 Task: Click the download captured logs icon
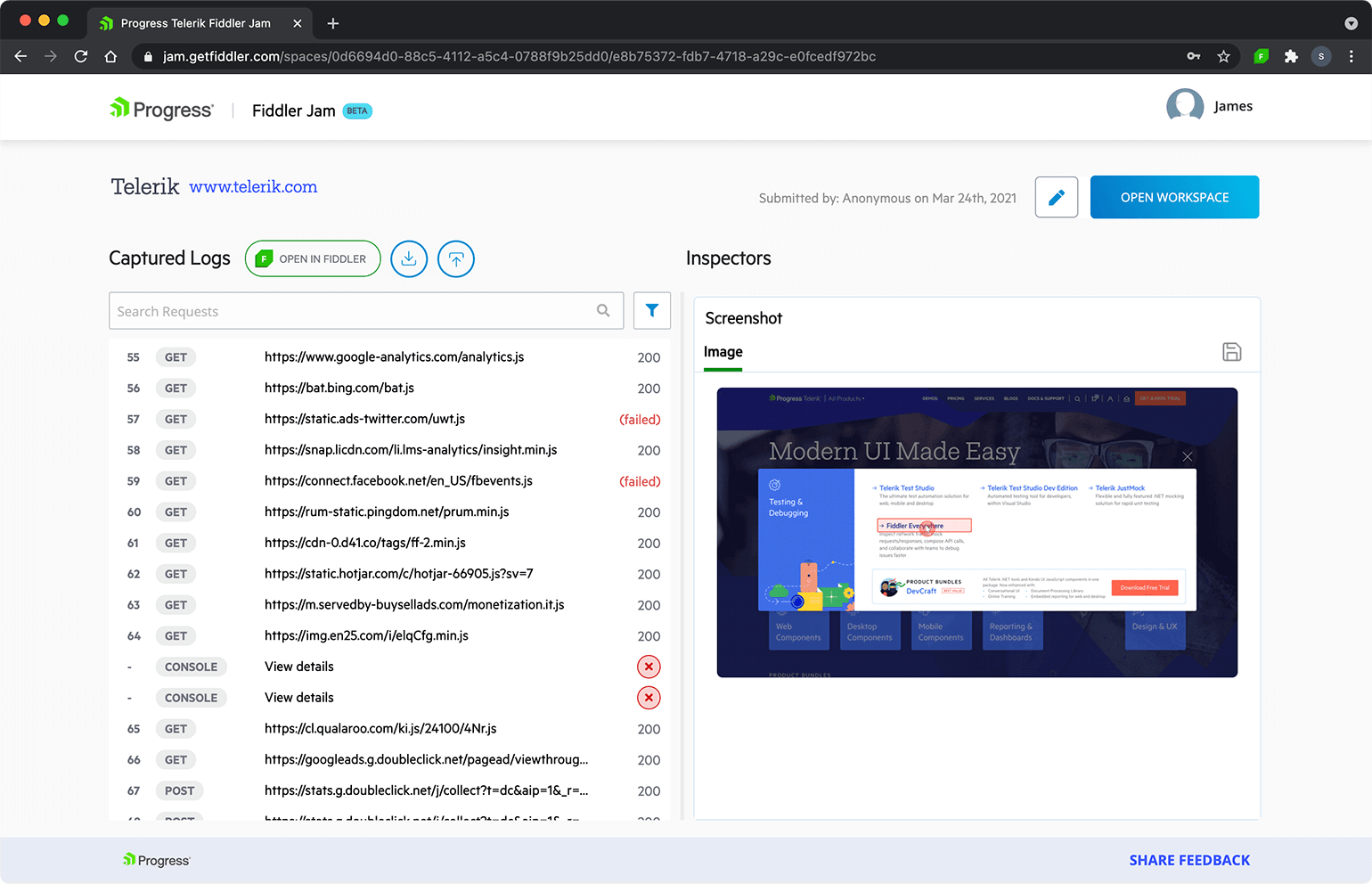coord(409,258)
